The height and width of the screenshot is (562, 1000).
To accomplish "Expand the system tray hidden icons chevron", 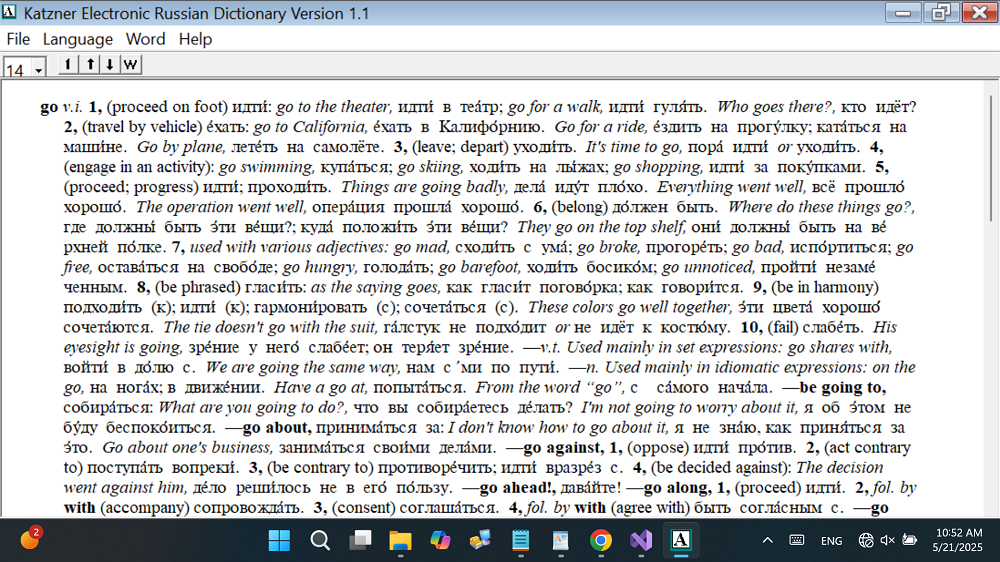I will point(767,540).
